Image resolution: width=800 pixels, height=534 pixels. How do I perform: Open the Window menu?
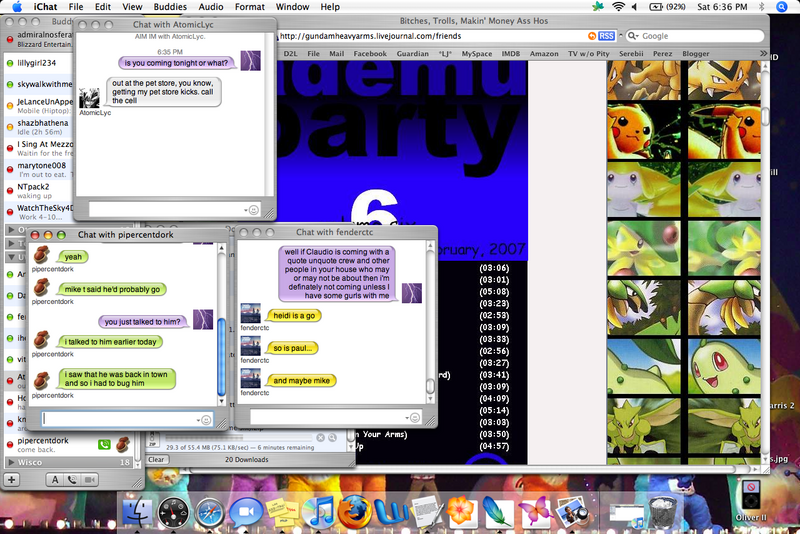pos(292,7)
